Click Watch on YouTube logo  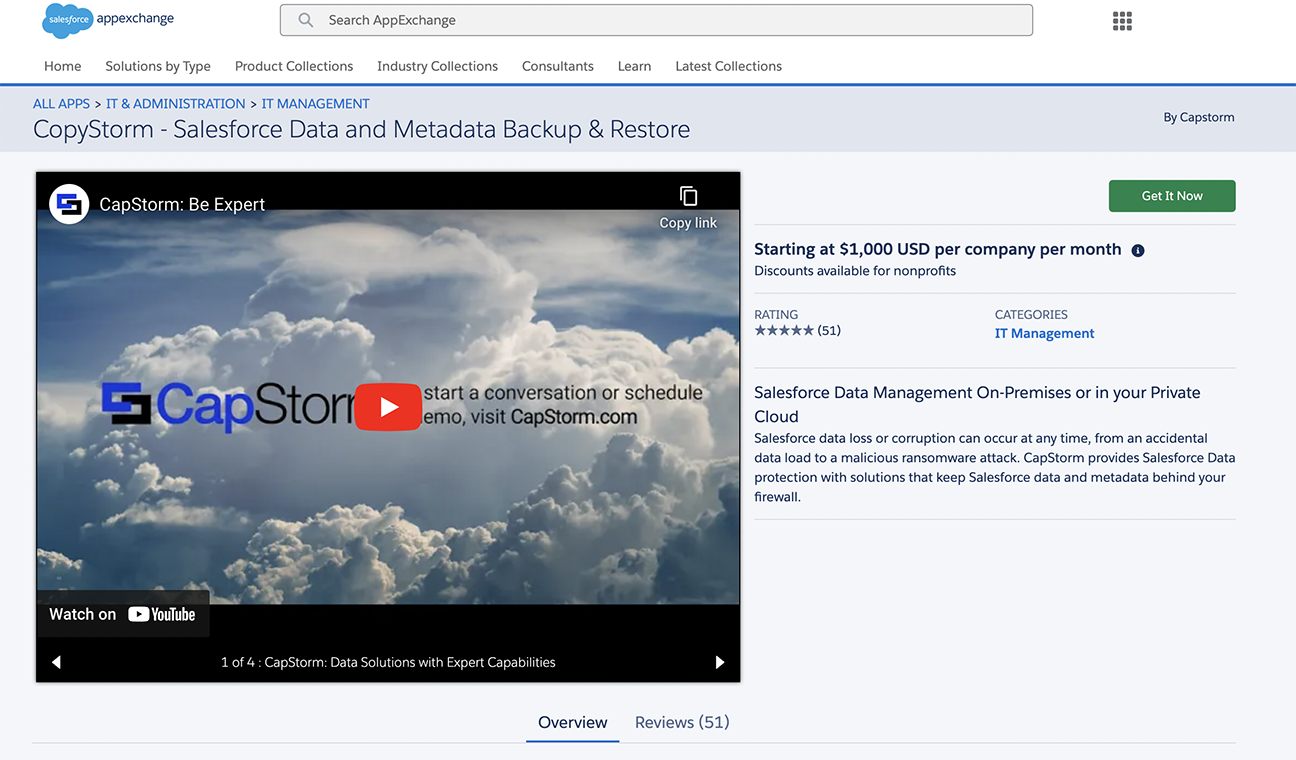pyautogui.click(x=123, y=614)
